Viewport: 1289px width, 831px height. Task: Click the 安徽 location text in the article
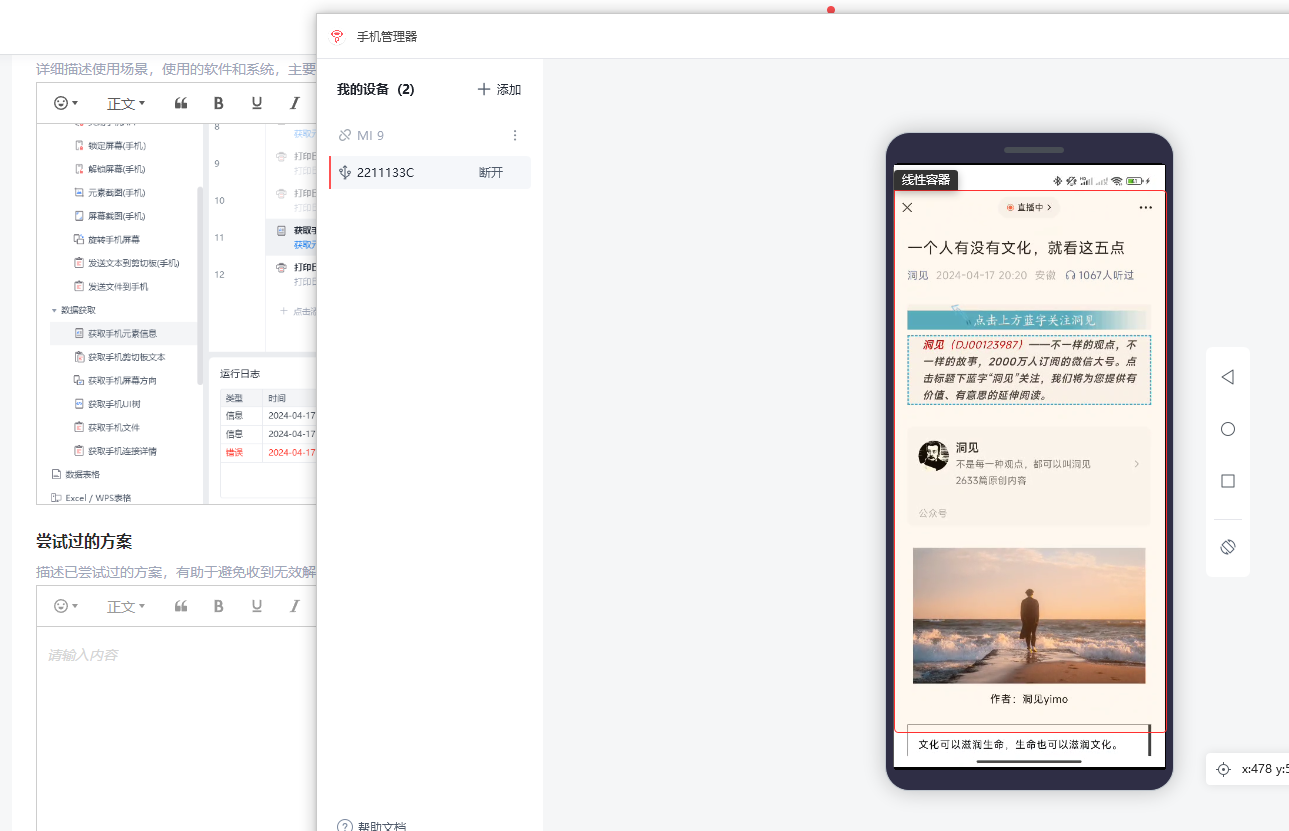tap(1045, 275)
